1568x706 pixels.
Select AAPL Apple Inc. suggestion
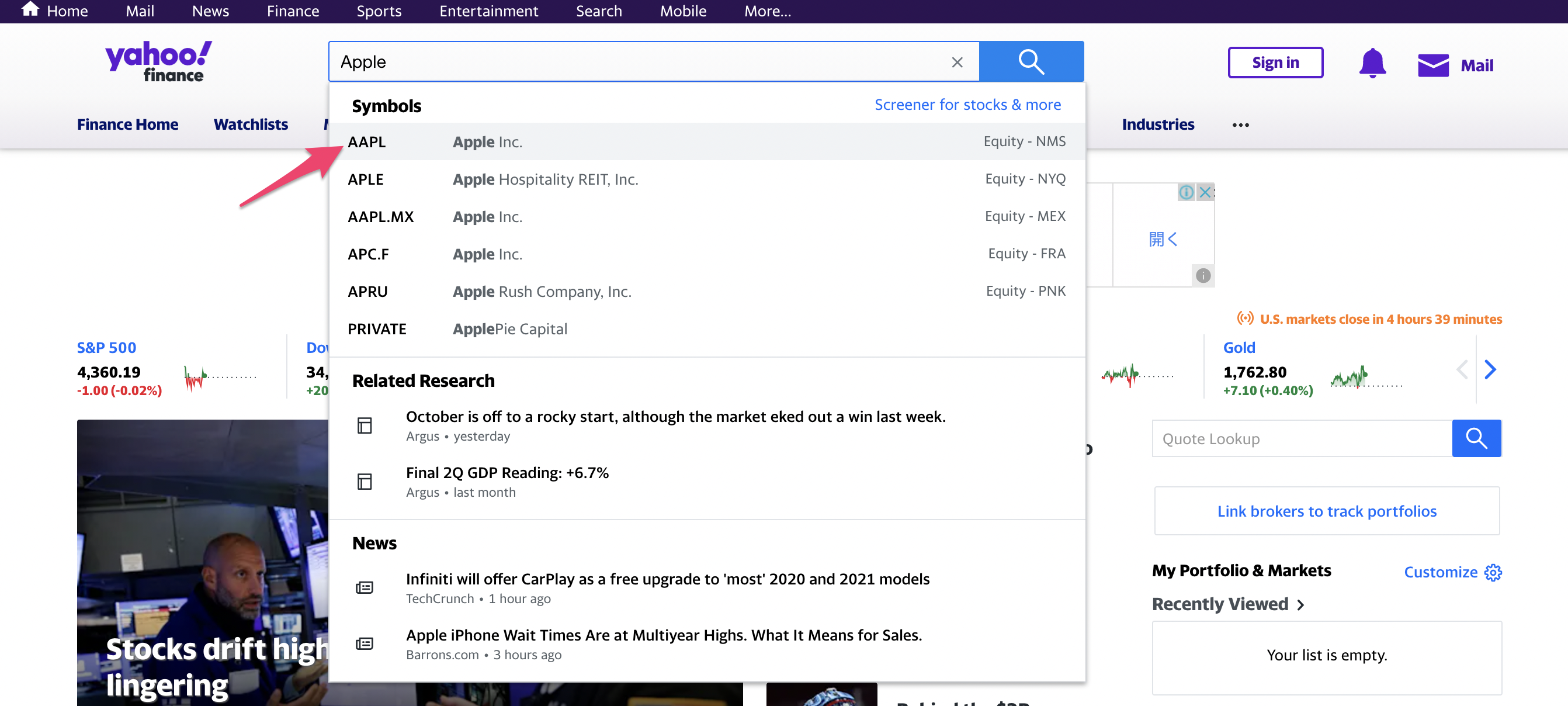[707, 141]
